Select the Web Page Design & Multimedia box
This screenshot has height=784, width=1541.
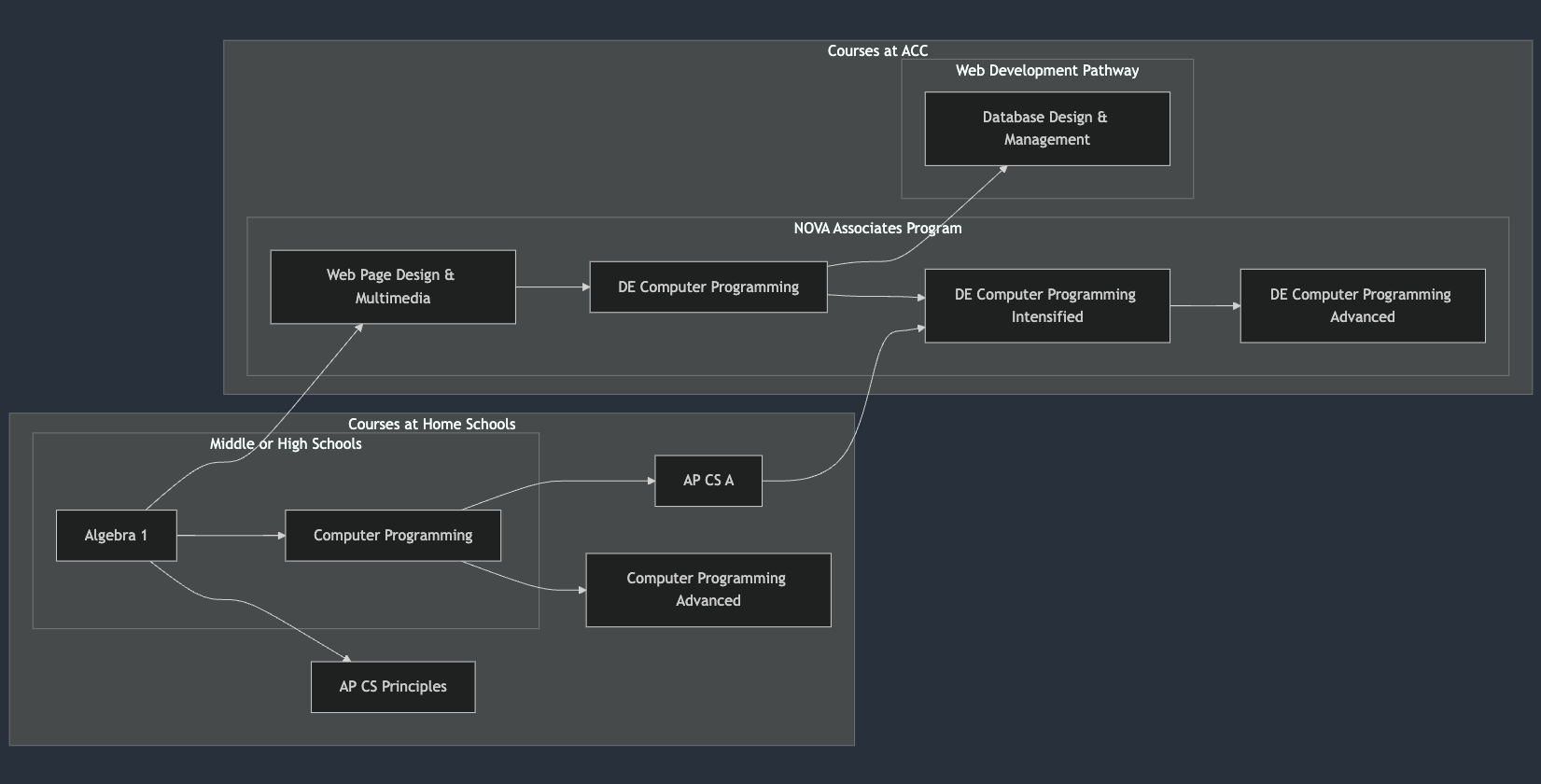coord(392,287)
